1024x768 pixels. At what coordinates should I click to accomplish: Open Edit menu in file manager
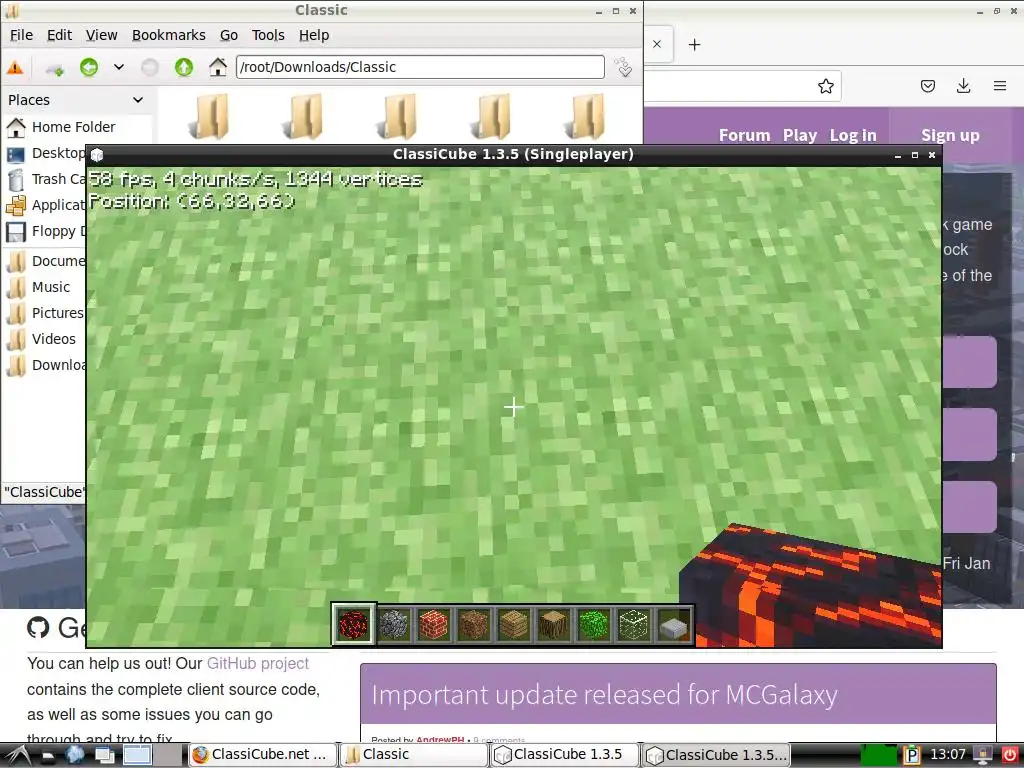[x=59, y=35]
